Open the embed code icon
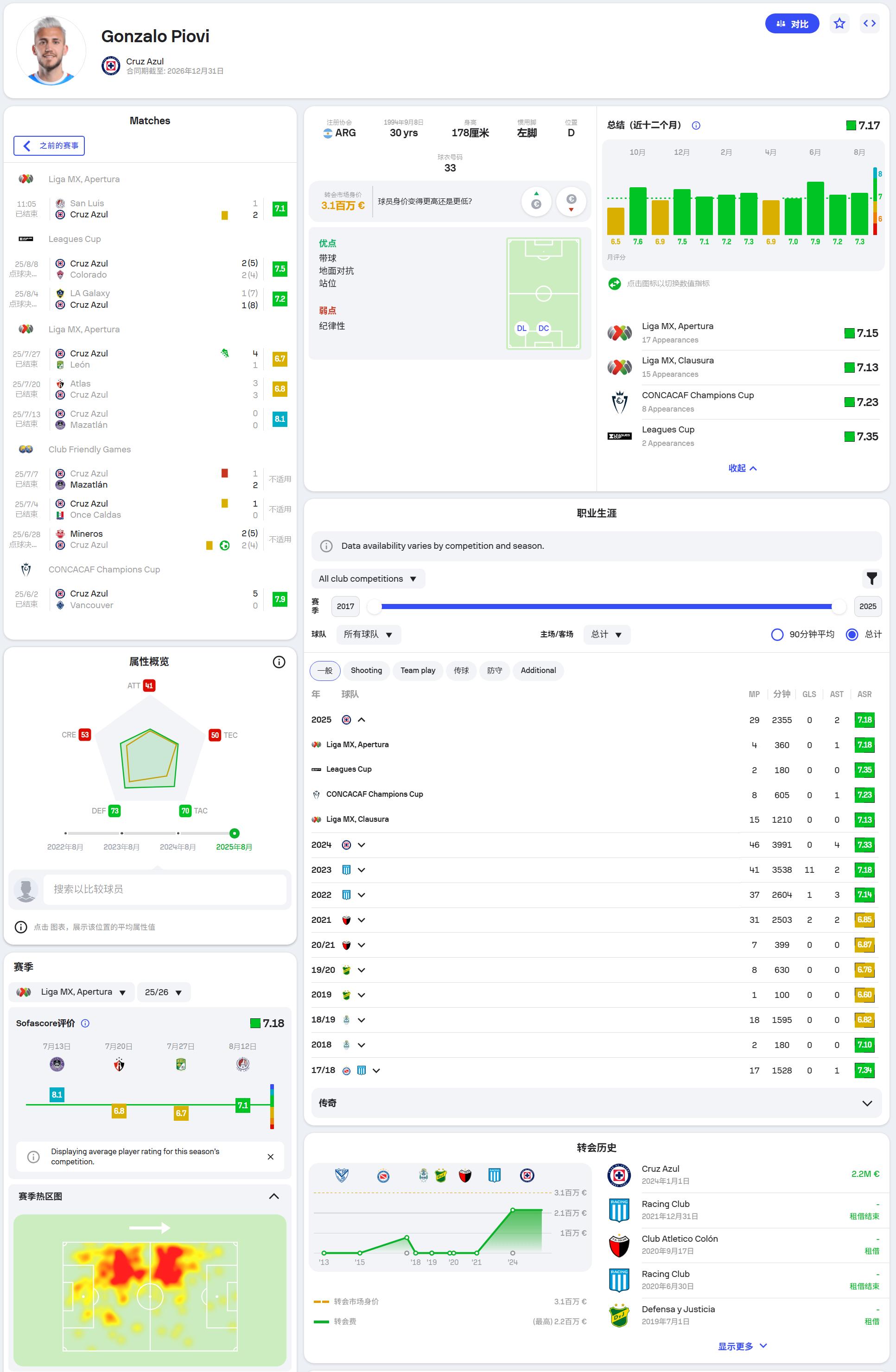Screen dimensions: 896x1372 click(870, 24)
